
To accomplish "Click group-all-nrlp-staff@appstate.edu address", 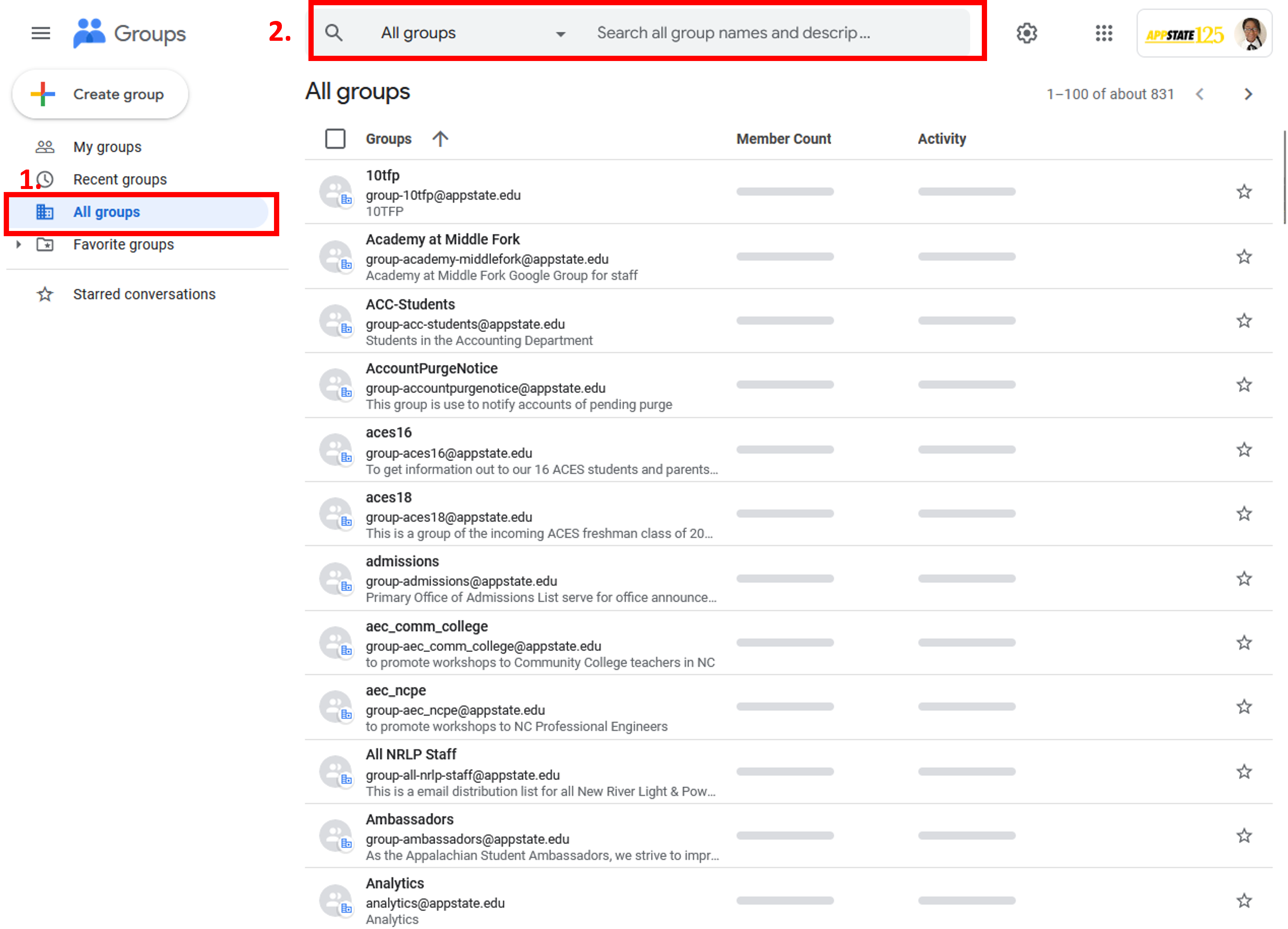I will pos(462,775).
